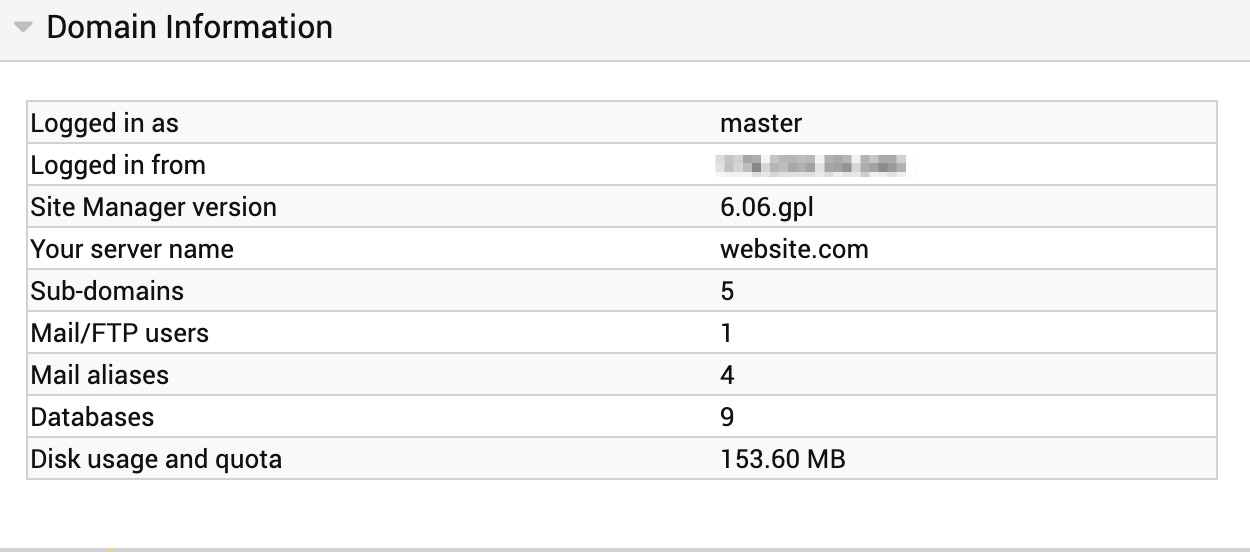Click the Domain Information heading

pos(190,27)
